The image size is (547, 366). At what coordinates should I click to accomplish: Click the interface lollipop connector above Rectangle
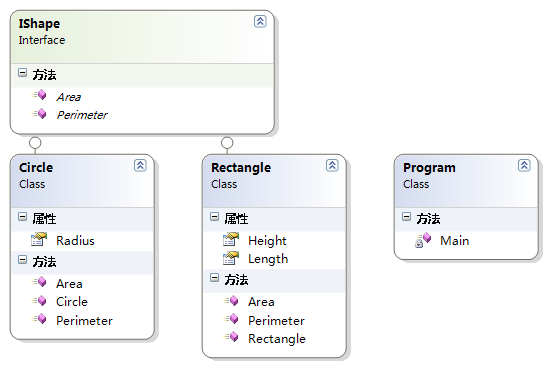click(227, 143)
